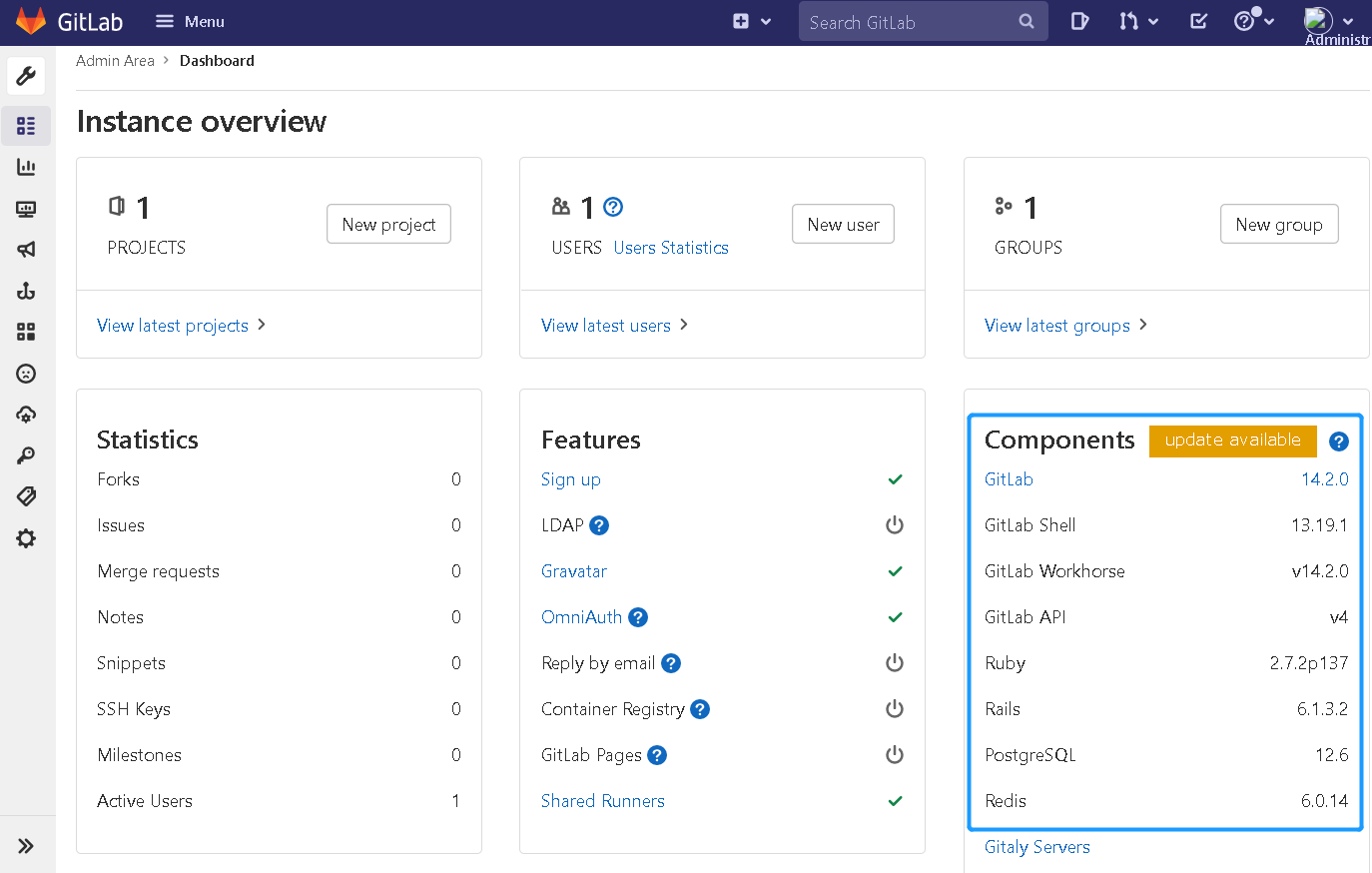The height and width of the screenshot is (873, 1372).
Task: Open the Merge requests dropdown in top bar
Action: point(1138,21)
